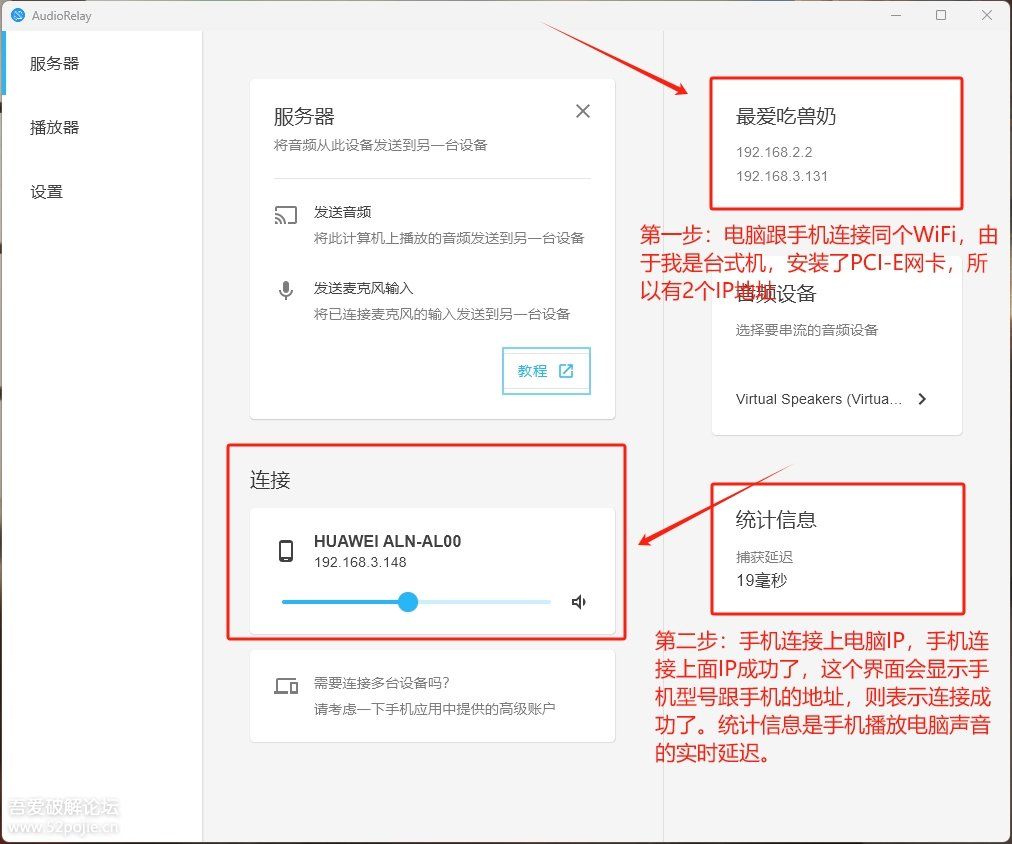Click the phone icon for HUAWEI ALN-AL00

tap(286, 551)
